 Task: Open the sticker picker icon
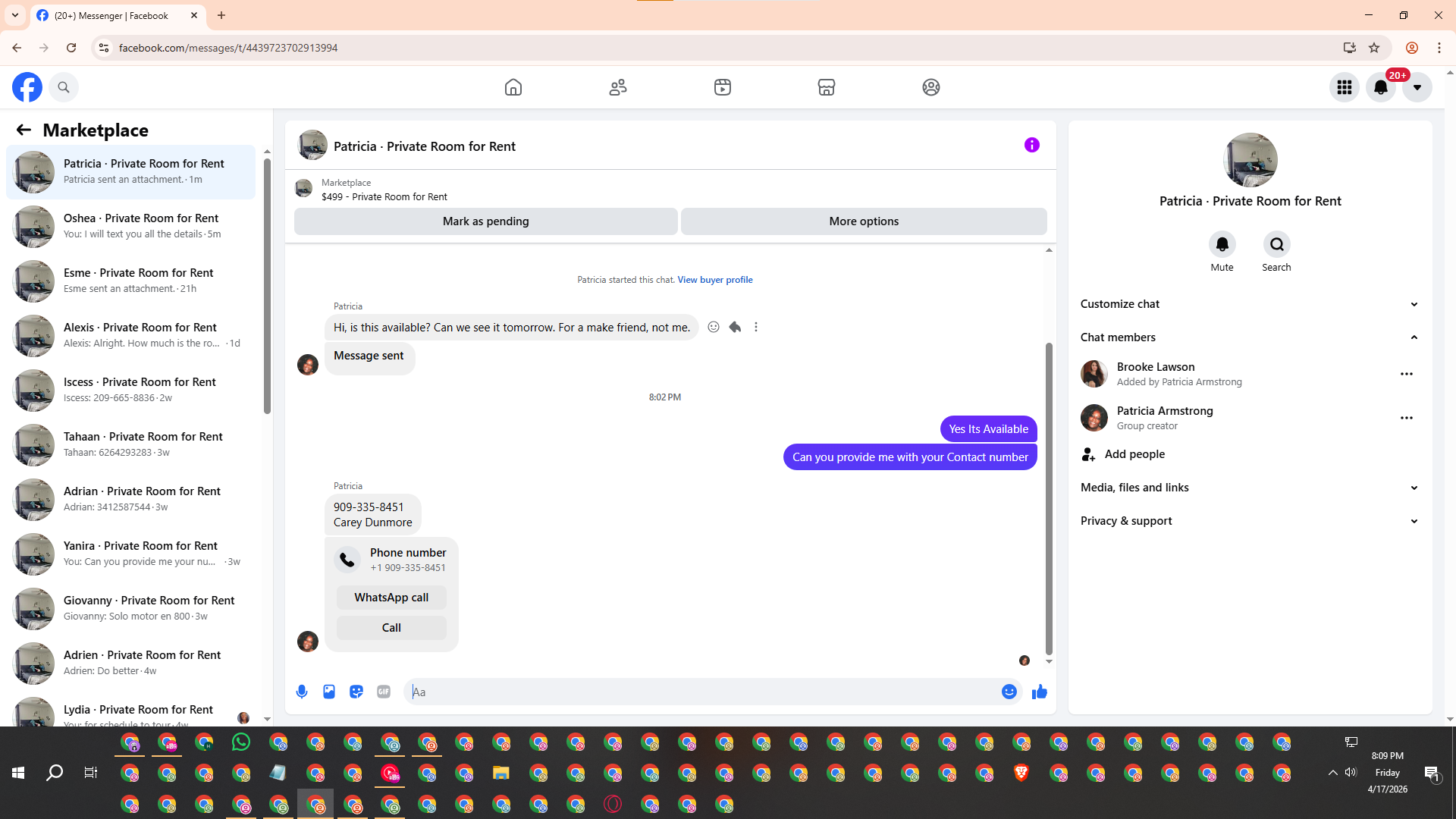click(356, 692)
